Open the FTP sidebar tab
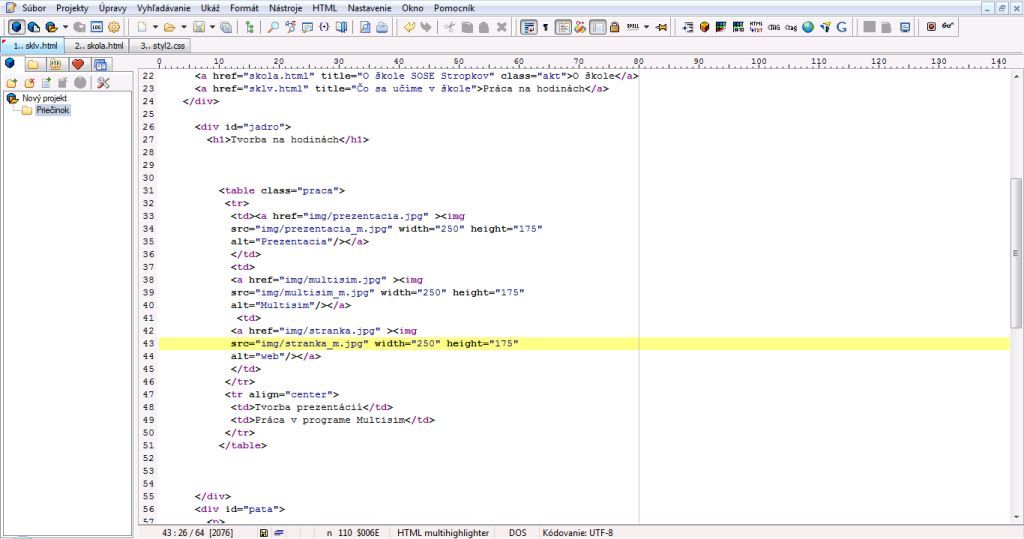This screenshot has height=539, width=1024. (56, 64)
